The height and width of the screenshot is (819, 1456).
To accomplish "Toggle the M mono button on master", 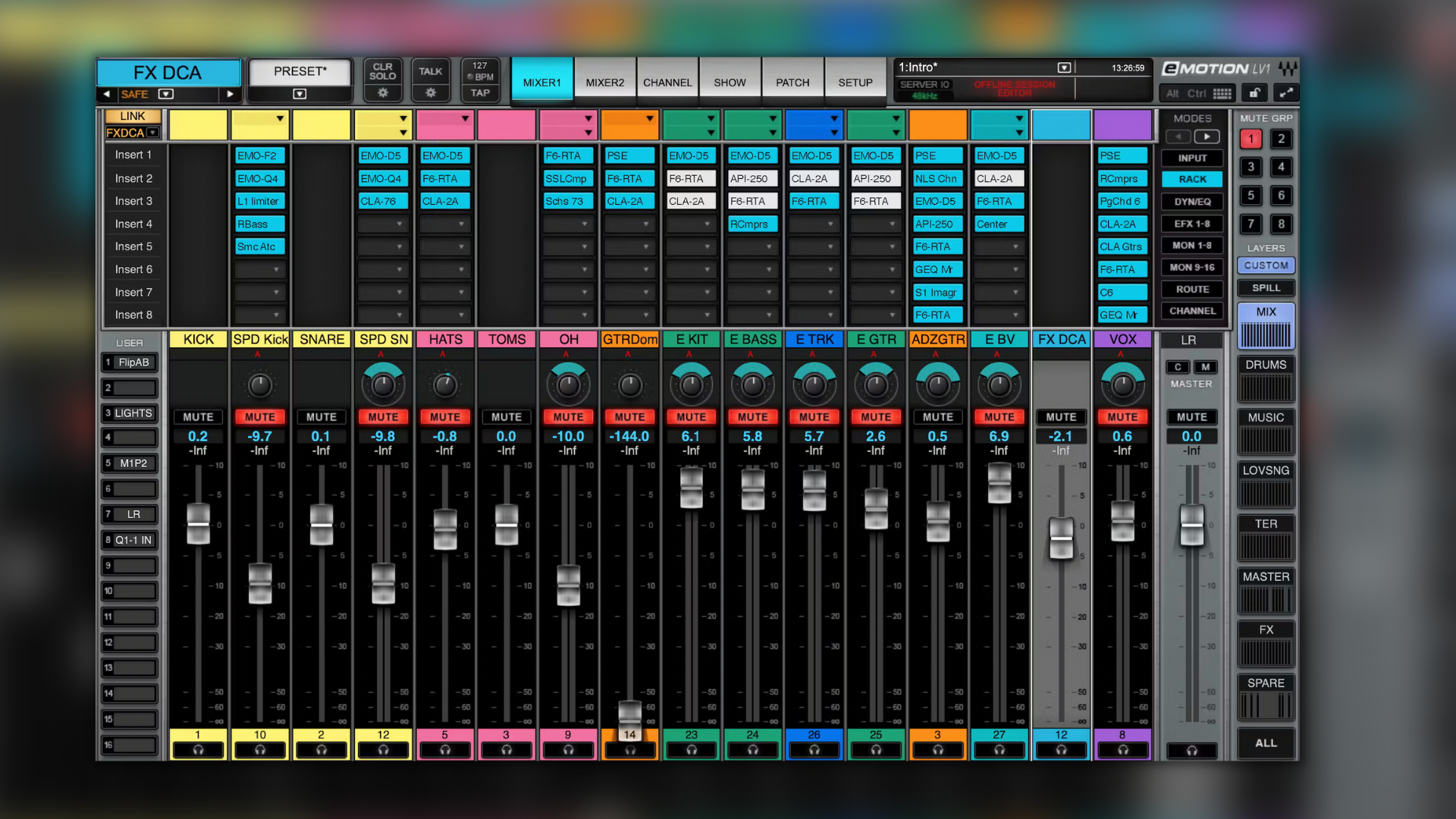I will pyautogui.click(x=1205, y=367).
